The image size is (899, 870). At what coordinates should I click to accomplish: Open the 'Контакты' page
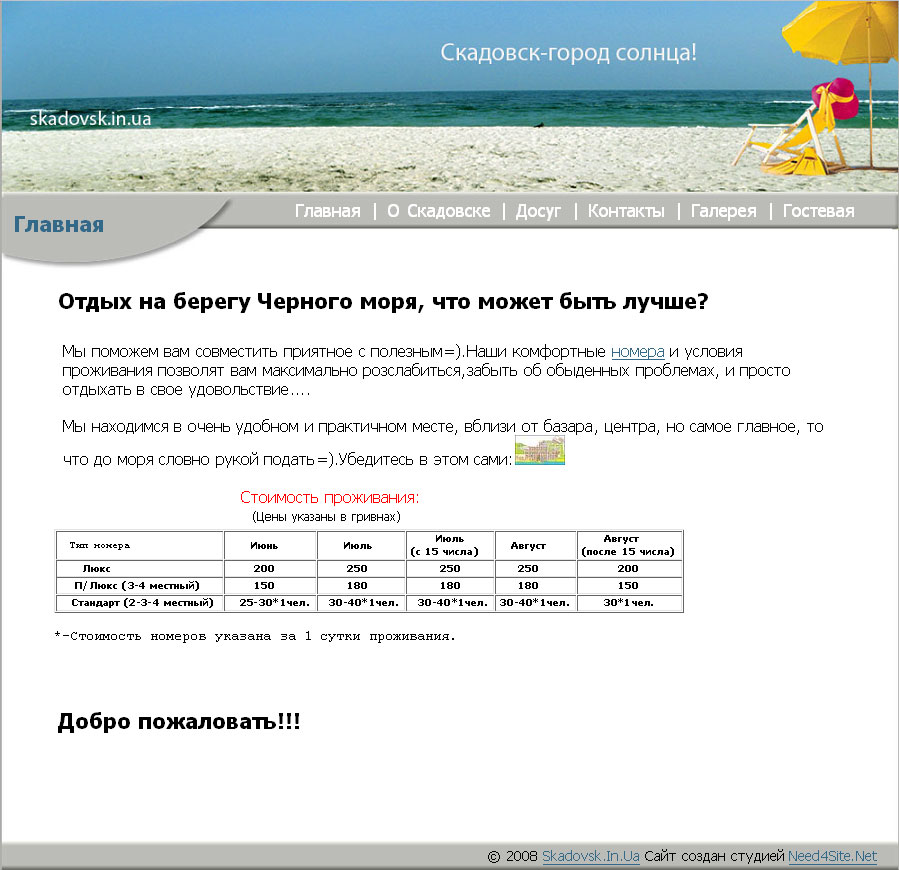[625, 210]
